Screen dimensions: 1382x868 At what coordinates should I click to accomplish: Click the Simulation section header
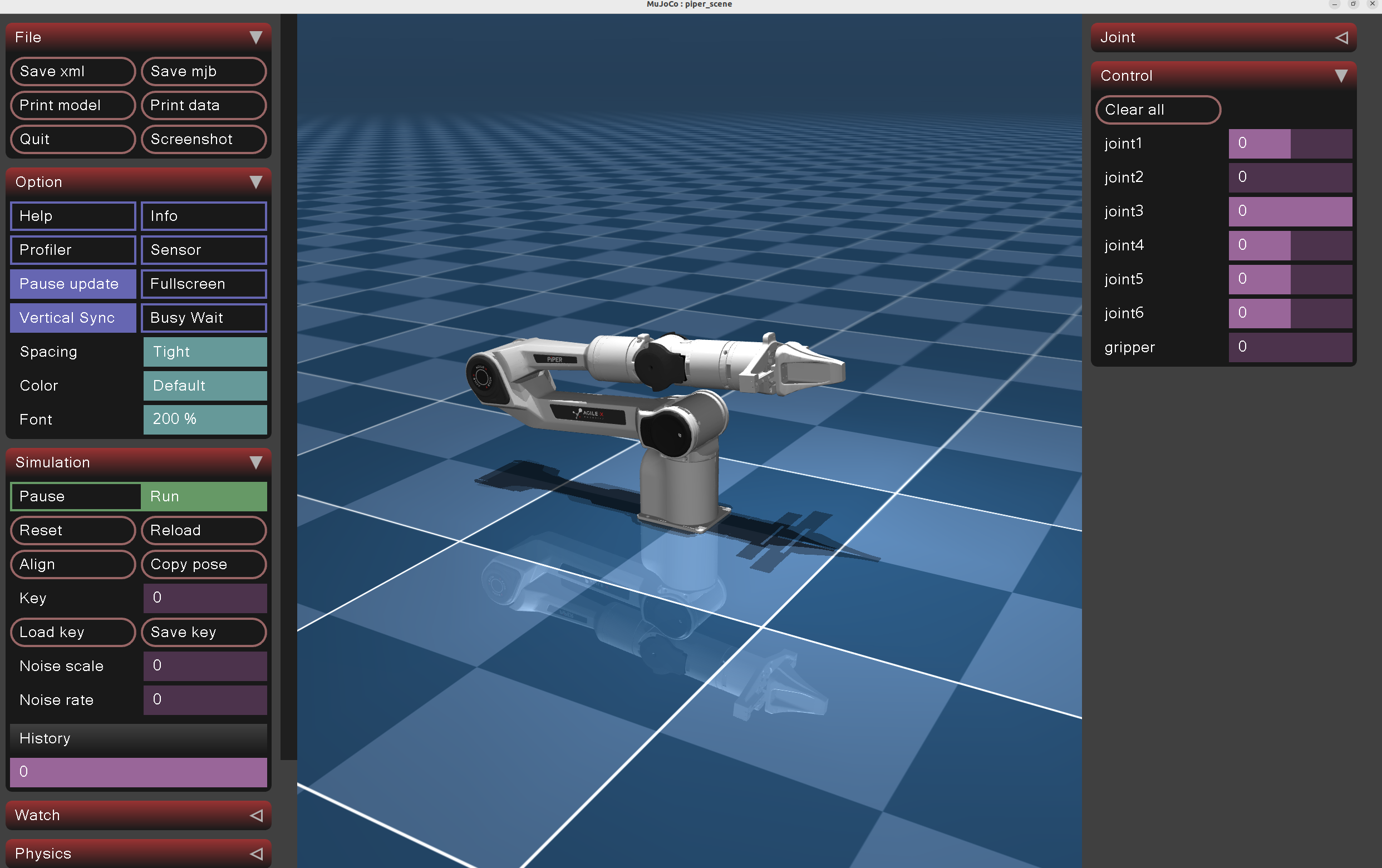[x=139, y=462]
